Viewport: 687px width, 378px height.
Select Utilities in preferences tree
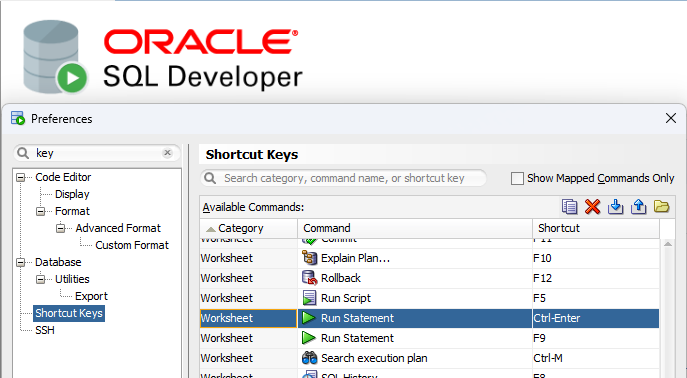72,279
